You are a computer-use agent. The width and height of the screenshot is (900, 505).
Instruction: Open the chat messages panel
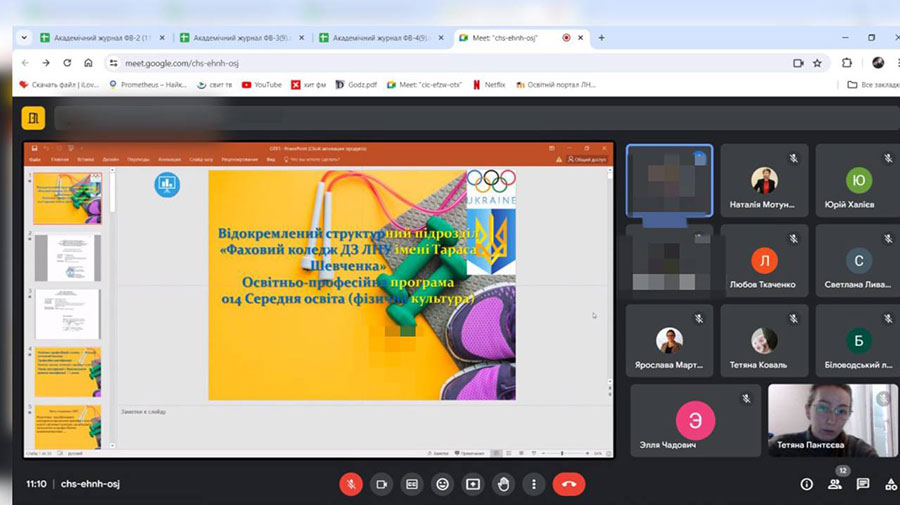coord(863,484)
